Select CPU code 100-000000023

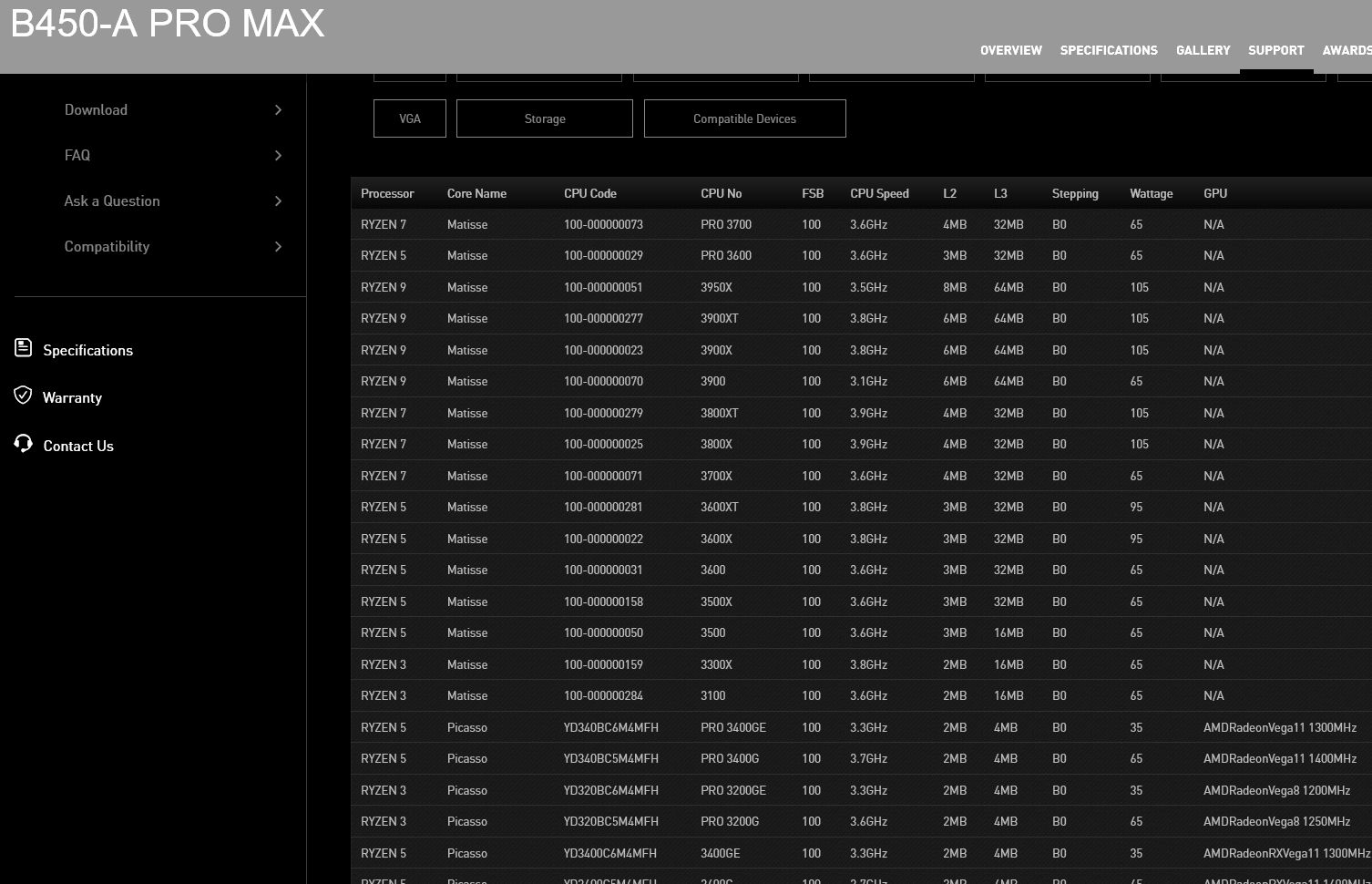pos(603,350)
